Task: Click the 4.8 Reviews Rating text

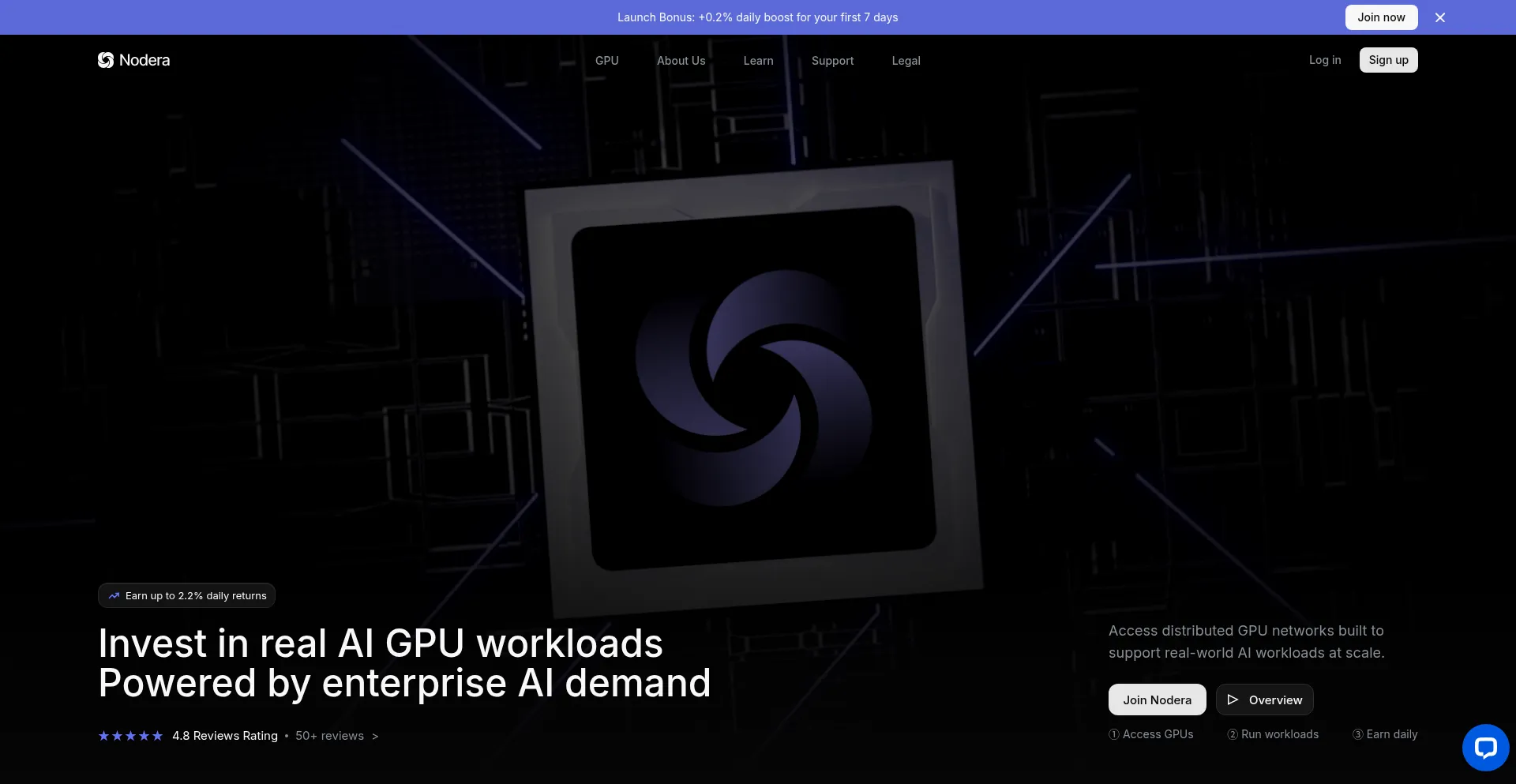Action: pos(225,736)
